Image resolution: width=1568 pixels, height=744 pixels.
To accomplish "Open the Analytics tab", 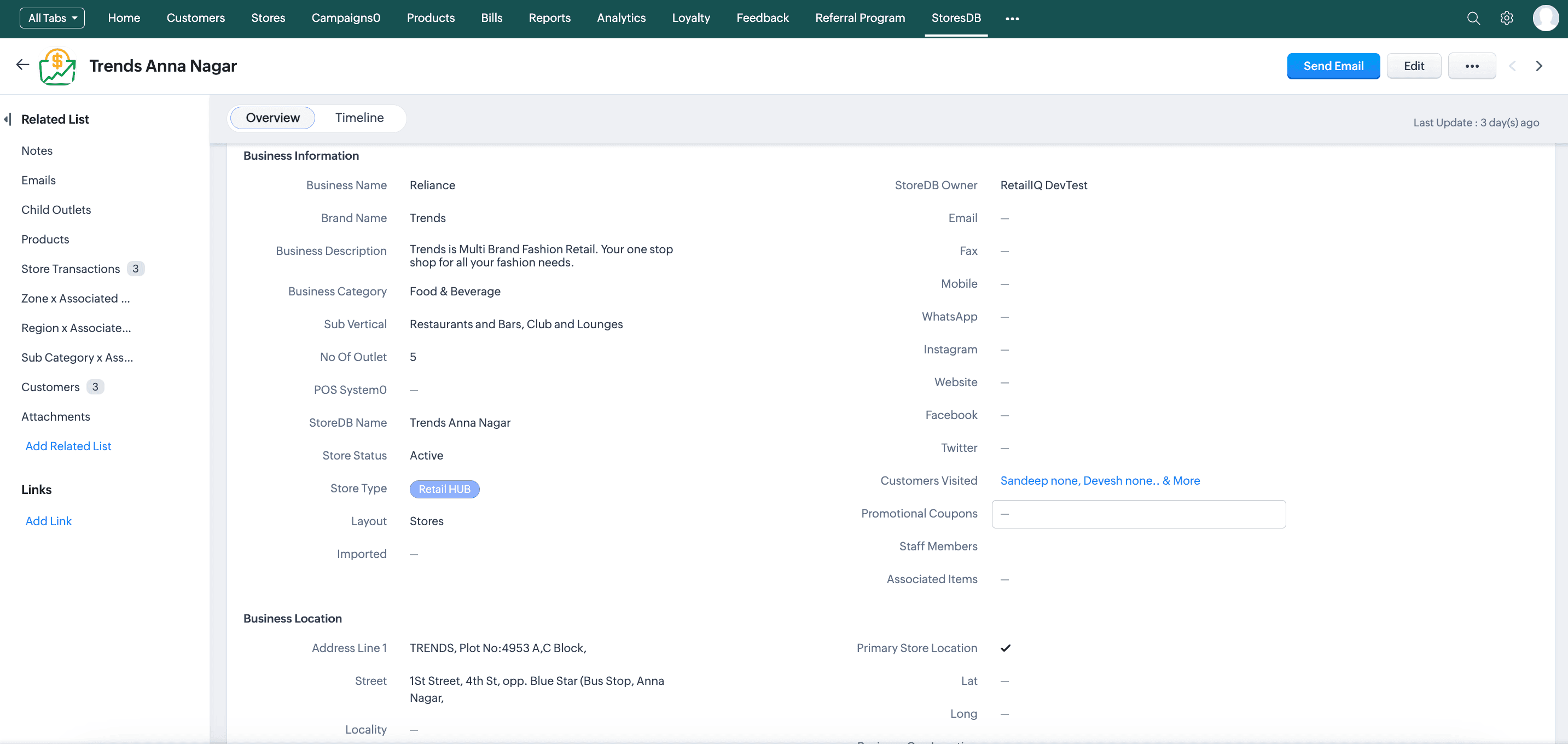I will point(621,18).
